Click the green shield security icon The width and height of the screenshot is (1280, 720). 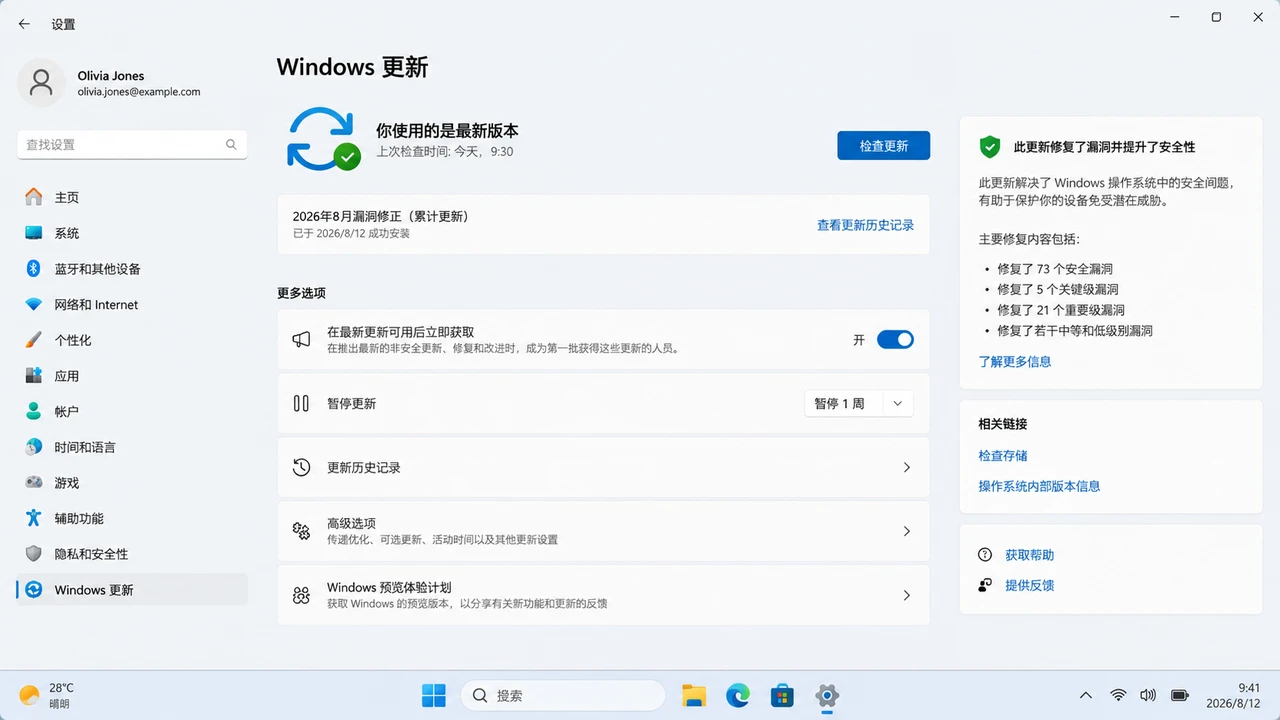pyautogui.click(x=990, y=147)
